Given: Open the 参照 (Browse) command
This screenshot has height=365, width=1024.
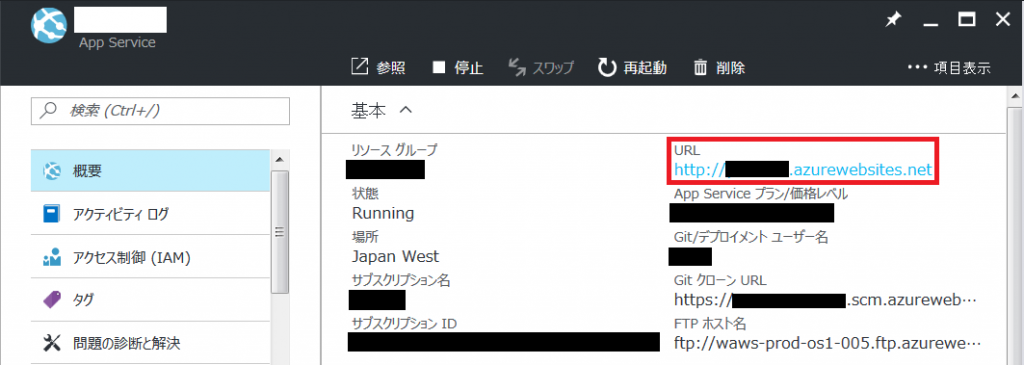Looking at the screenshot, I should tap(378, 67).
